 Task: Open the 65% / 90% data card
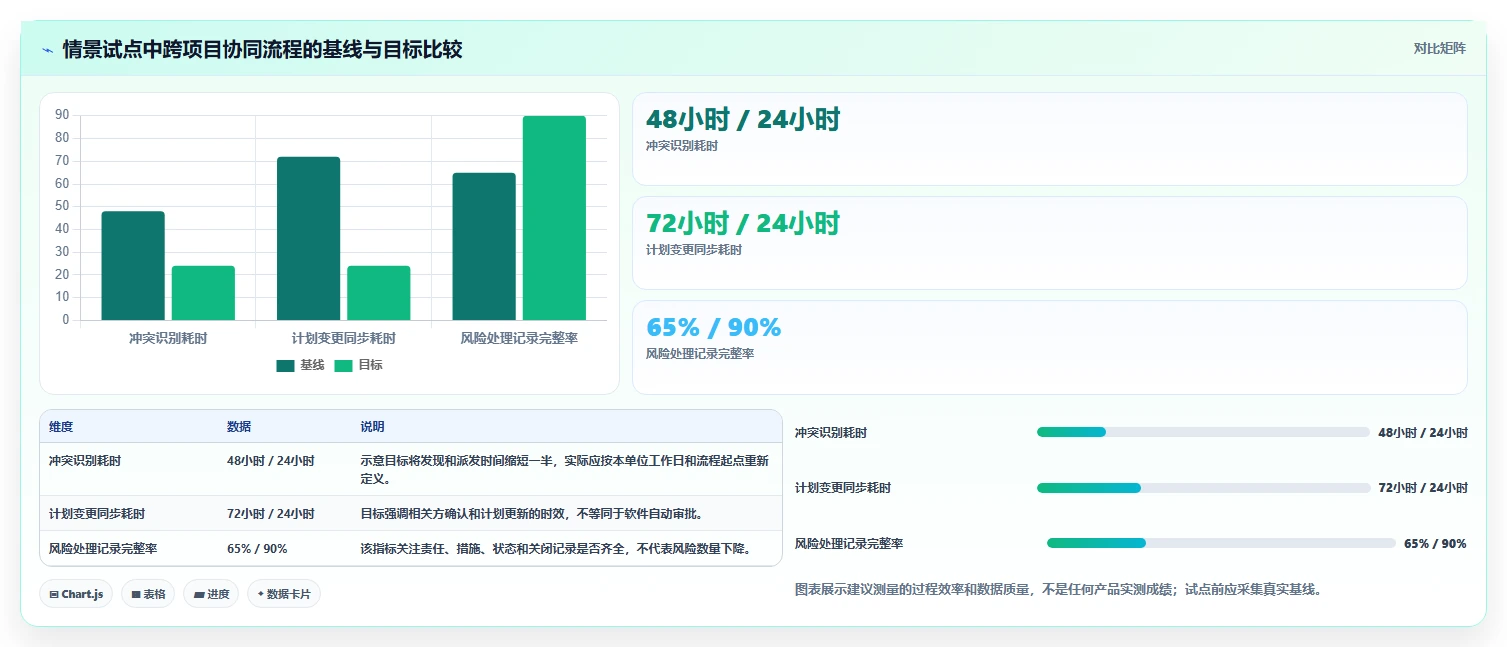tap(1049, 348)
